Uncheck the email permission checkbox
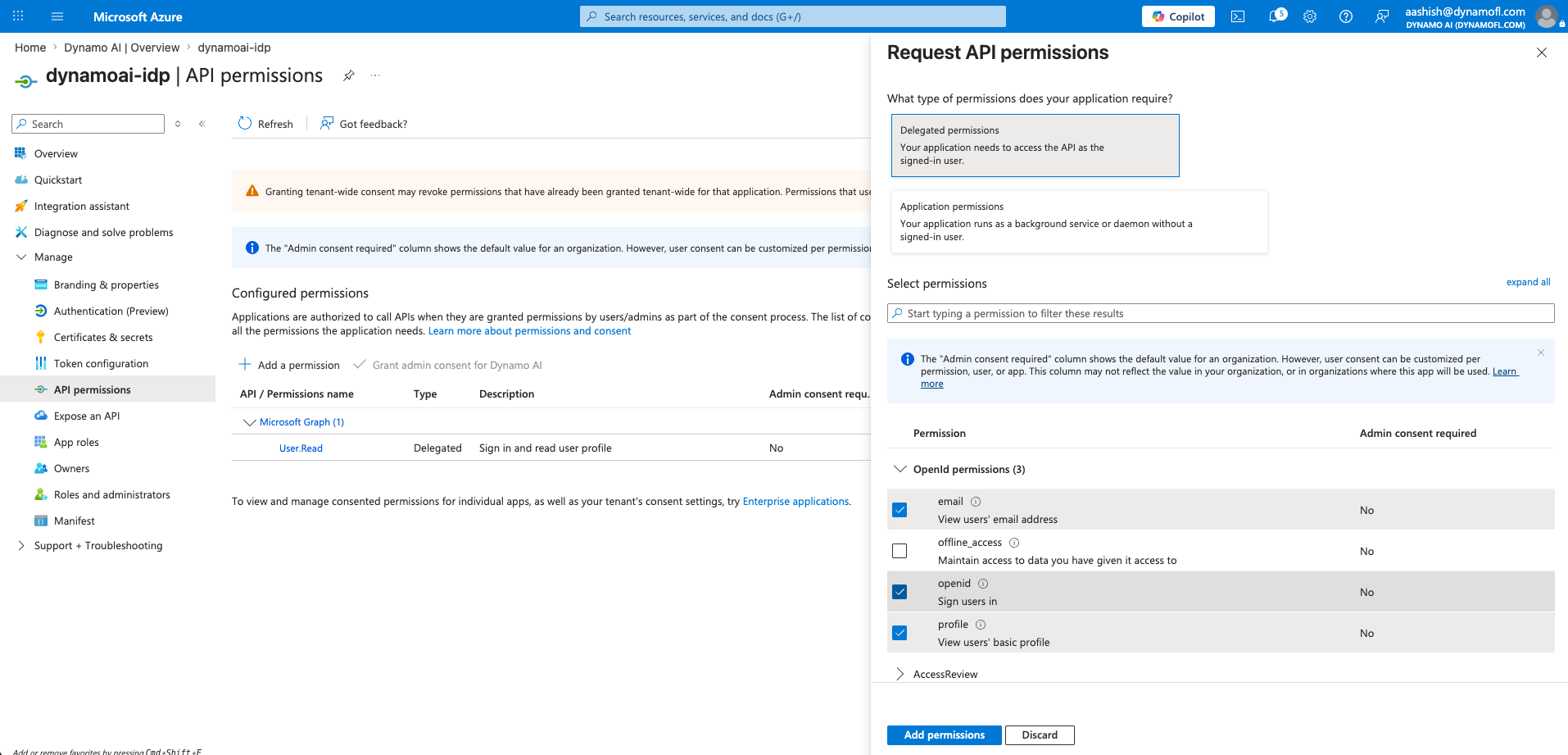 (900, 510)
